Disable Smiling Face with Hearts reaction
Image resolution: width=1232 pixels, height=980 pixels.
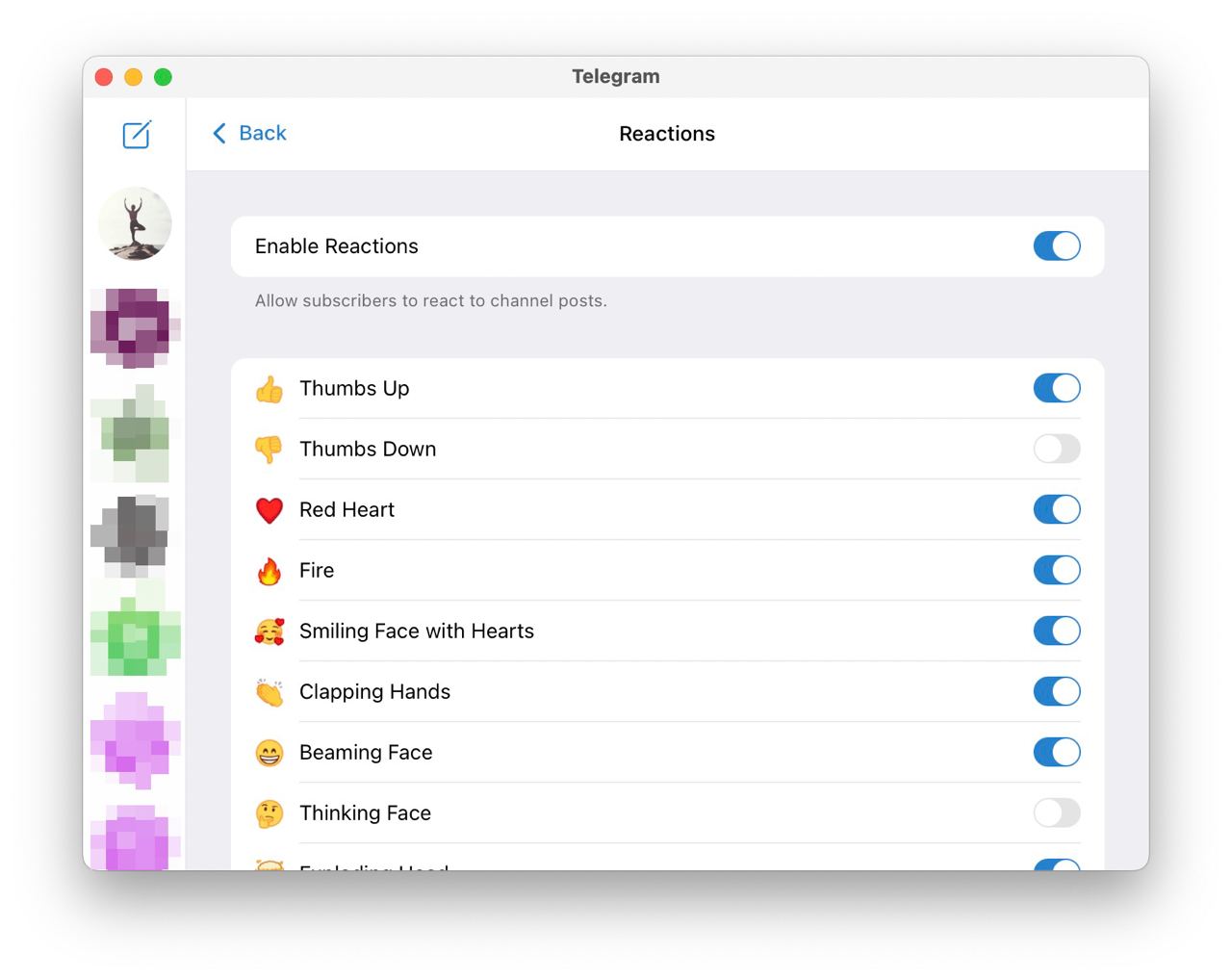(1057, 631)
